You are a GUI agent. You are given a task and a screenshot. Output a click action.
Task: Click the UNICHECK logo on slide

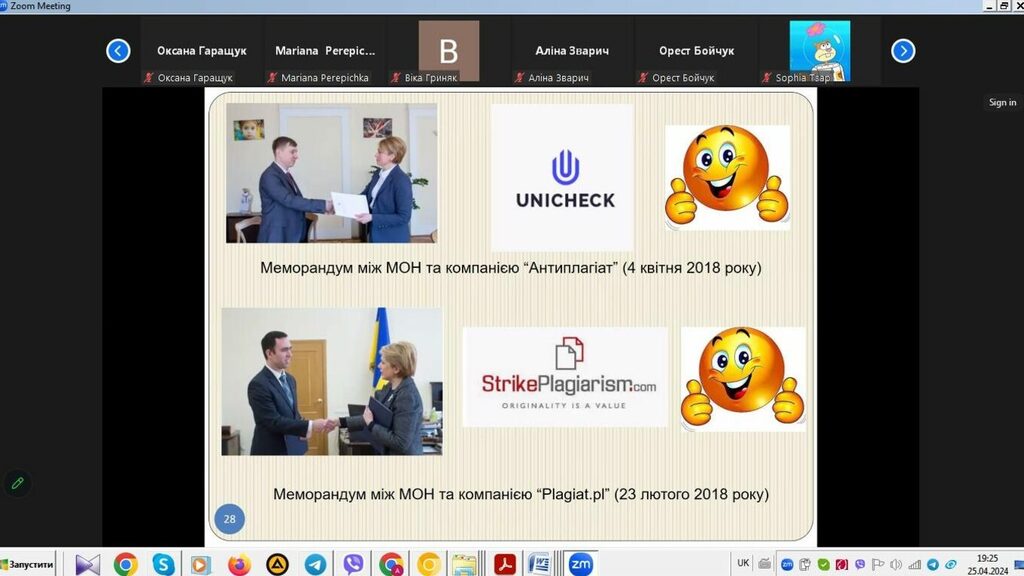pos(564,178)
